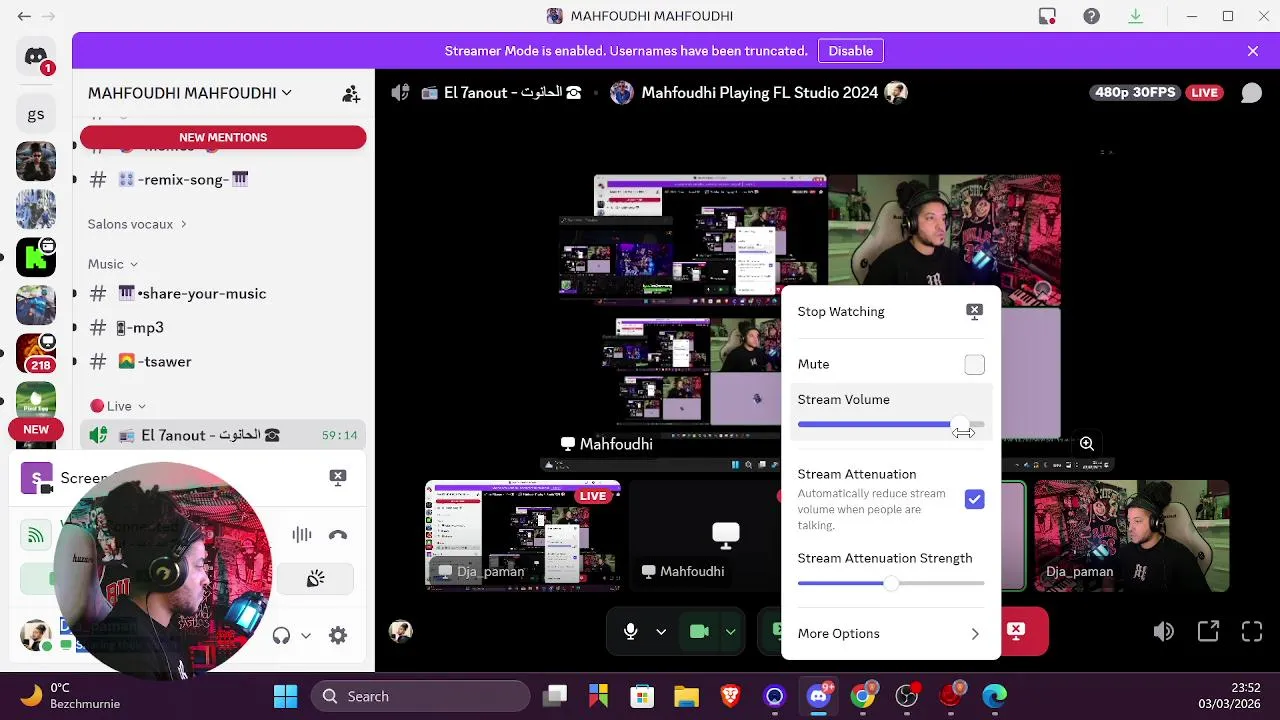The width and height of the screenshot is (1280, 720).
Task: Uncheck Stream Attenuation checkbox
Action: (x=974, y=499)
